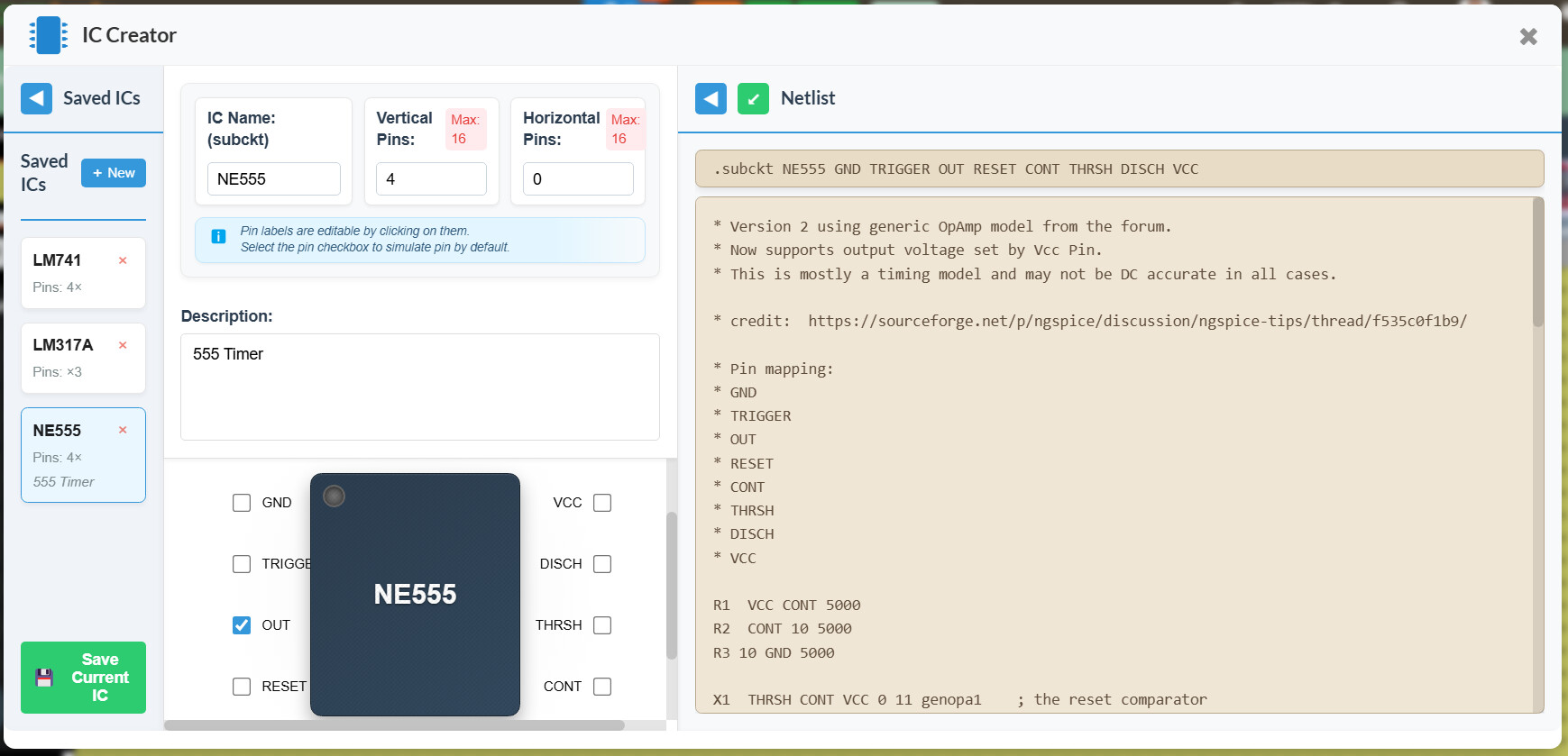Screen dimensions: 1568x756
Task: Click the NE555 chip body label
Action: click(x=415, y=594)
